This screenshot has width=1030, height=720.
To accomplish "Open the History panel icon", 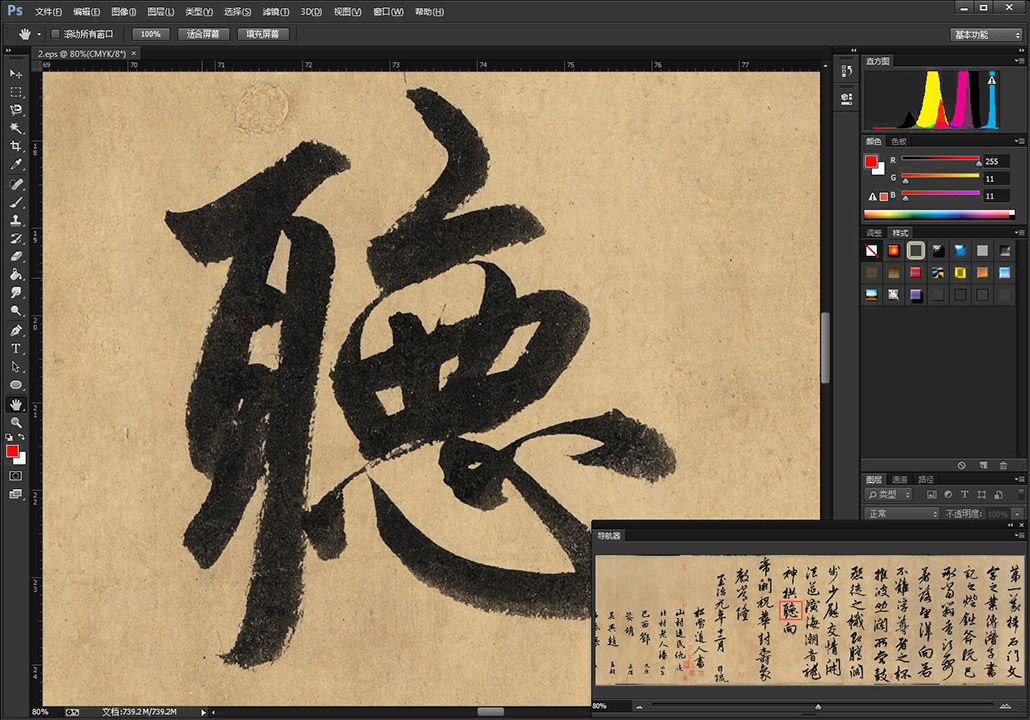I will click(x=847, y=71).
